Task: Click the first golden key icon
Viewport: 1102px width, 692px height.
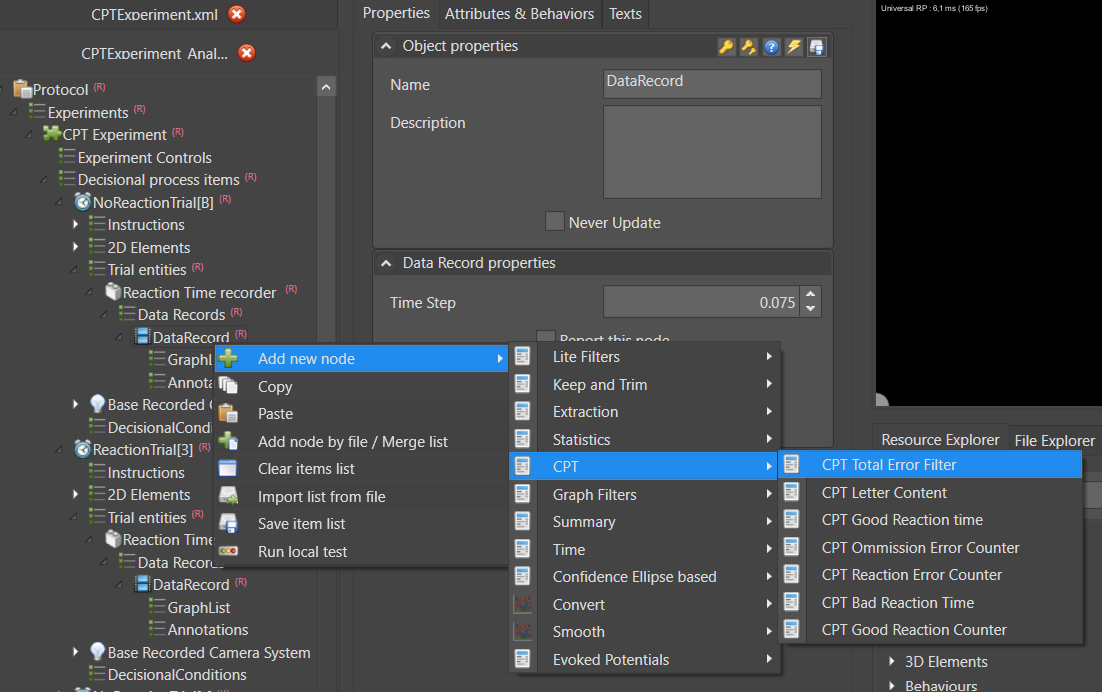Action: (726, 47)
